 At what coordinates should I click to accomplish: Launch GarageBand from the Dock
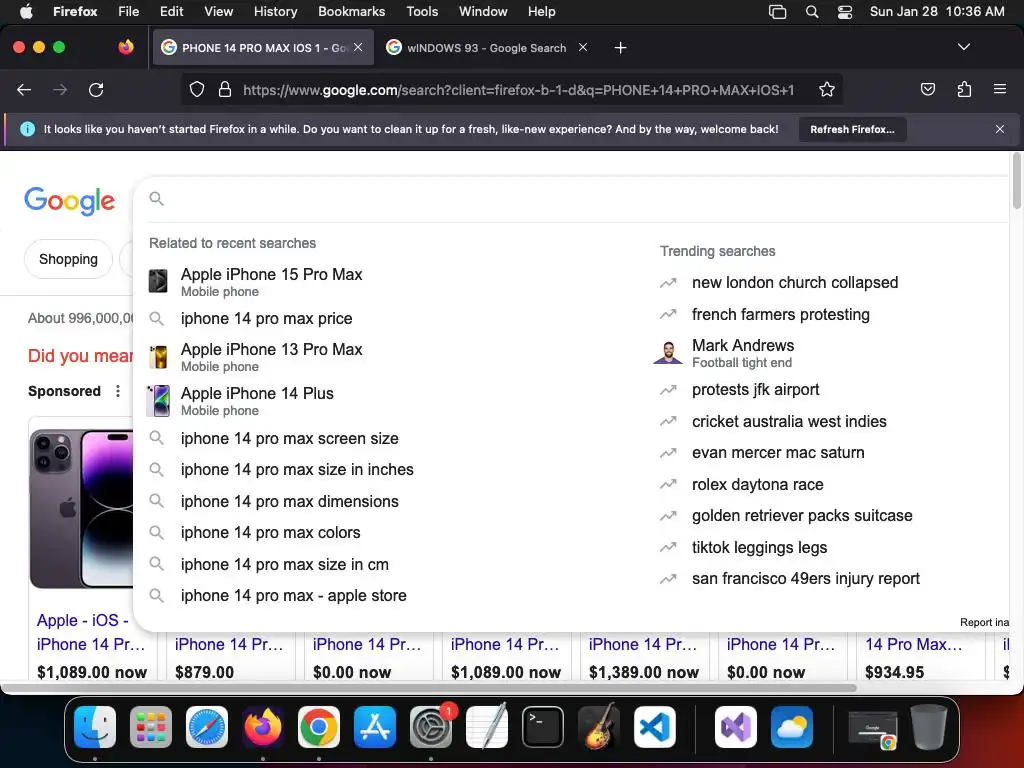click(599, 726)
